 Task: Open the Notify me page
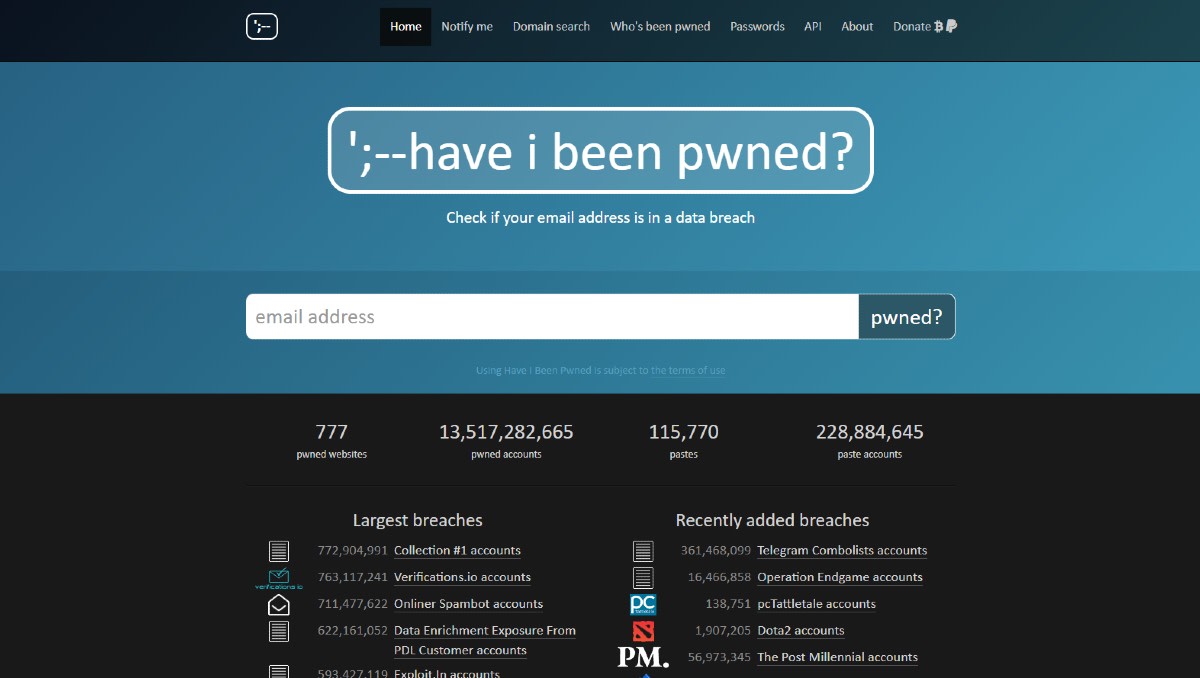click(466, 26)
